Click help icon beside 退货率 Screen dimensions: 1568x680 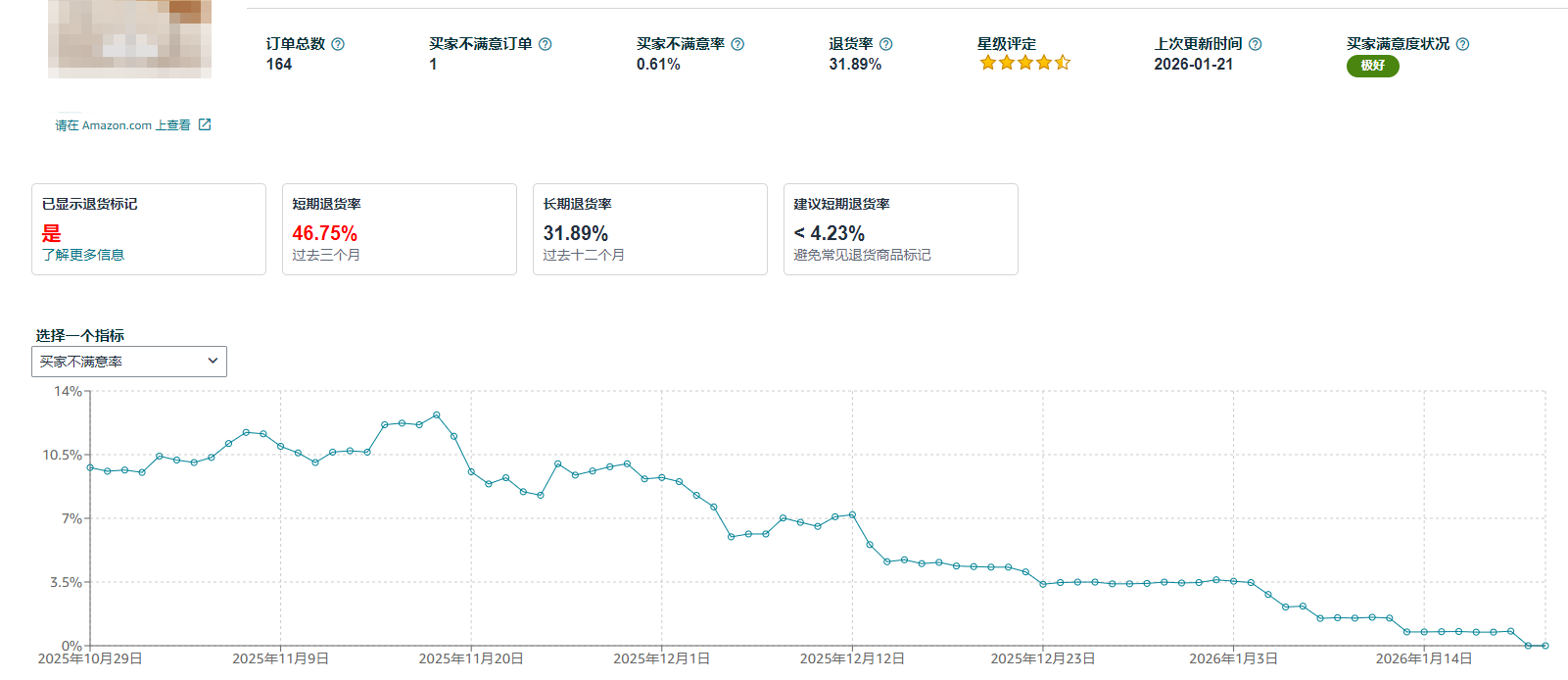885,44
